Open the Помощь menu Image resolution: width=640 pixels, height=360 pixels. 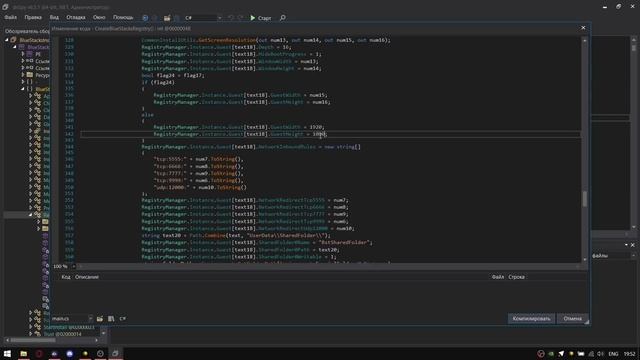pyautogui.click(x=123, y=18)
